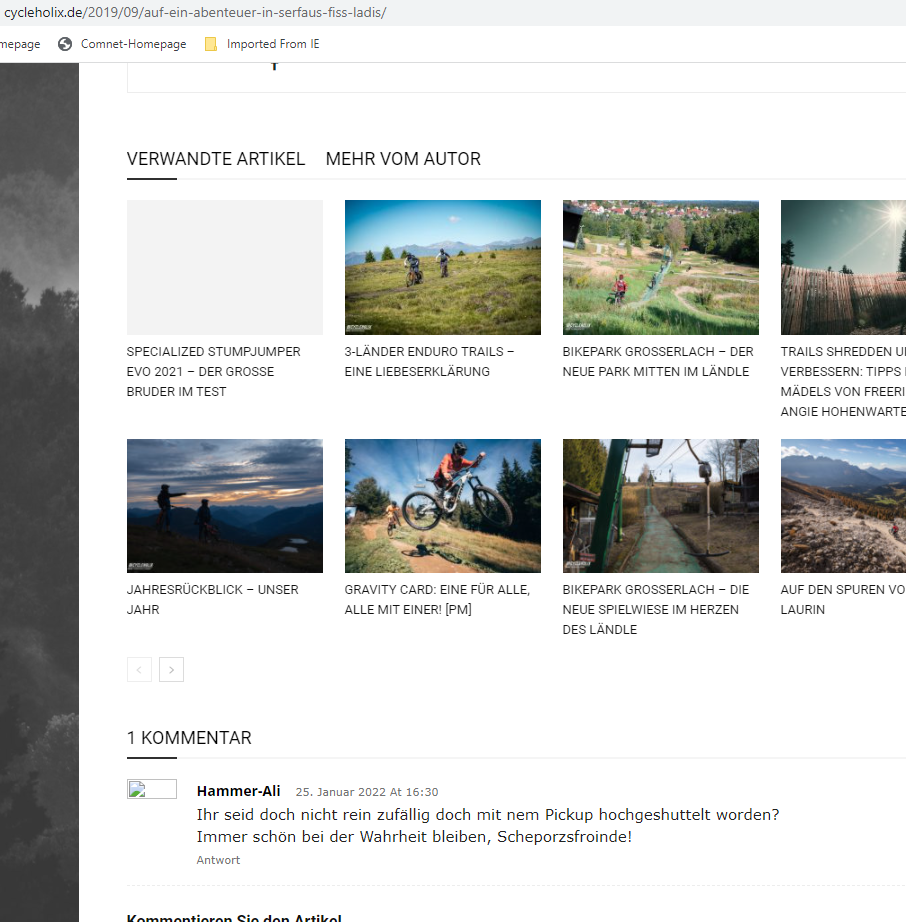Image resolution: width=906 pixels, height=922 pixels.
Task: Open the Specialized Stumpjumper EVO 2021 title link
Action: [213, 371]
